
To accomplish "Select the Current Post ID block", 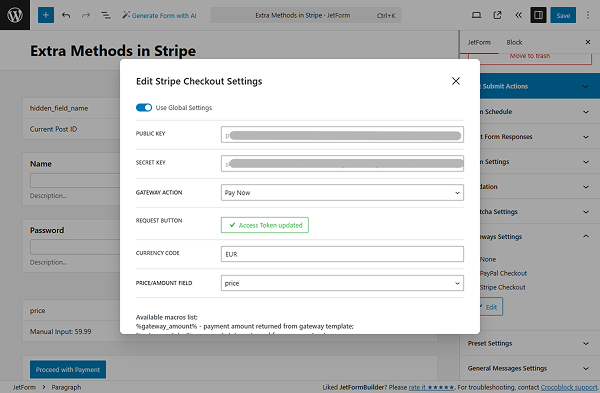I will (x=71, y=129).
